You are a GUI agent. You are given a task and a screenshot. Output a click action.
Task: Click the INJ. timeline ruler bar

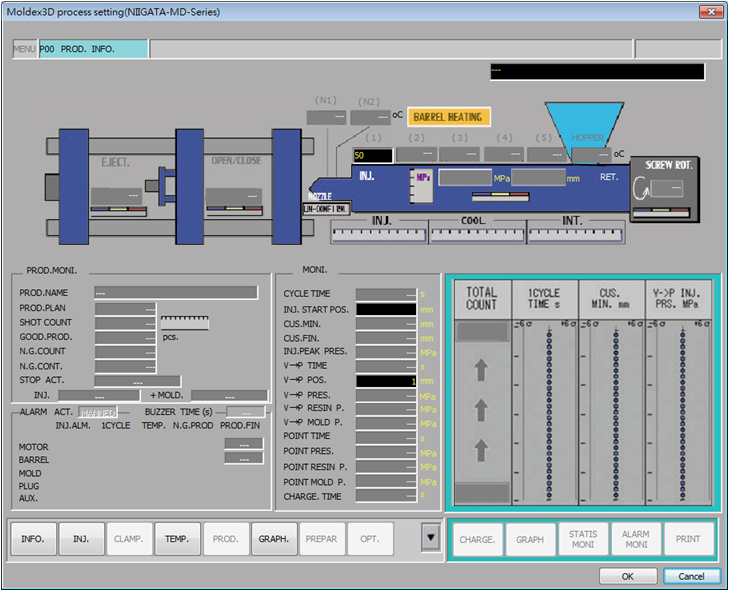point(379,235)
